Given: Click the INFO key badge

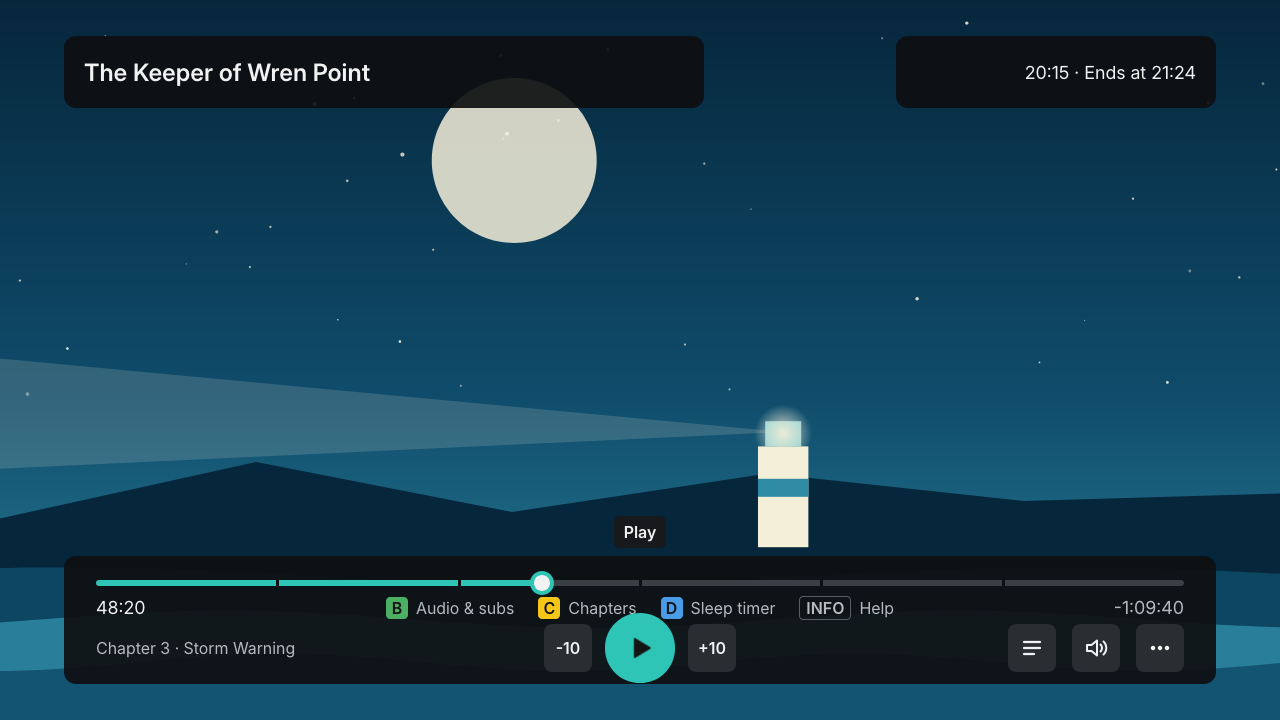Looking at the screenshot, I should (x=825, y=608).
